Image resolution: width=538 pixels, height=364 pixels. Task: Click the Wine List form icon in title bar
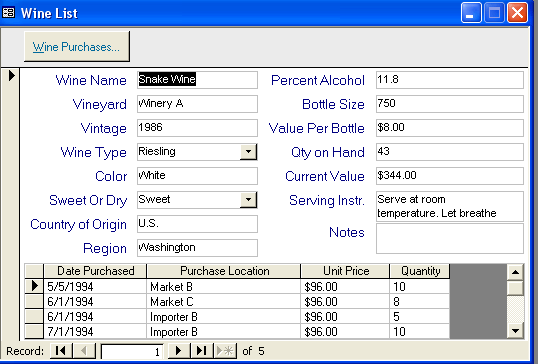point(8,13)
